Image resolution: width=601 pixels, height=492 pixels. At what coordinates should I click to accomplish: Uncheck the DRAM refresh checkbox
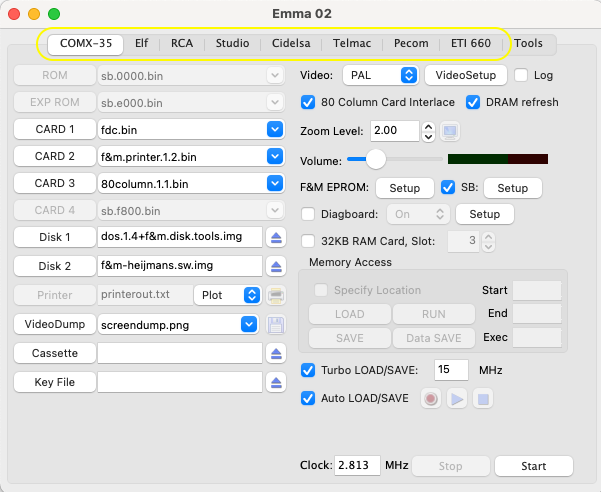473,102
